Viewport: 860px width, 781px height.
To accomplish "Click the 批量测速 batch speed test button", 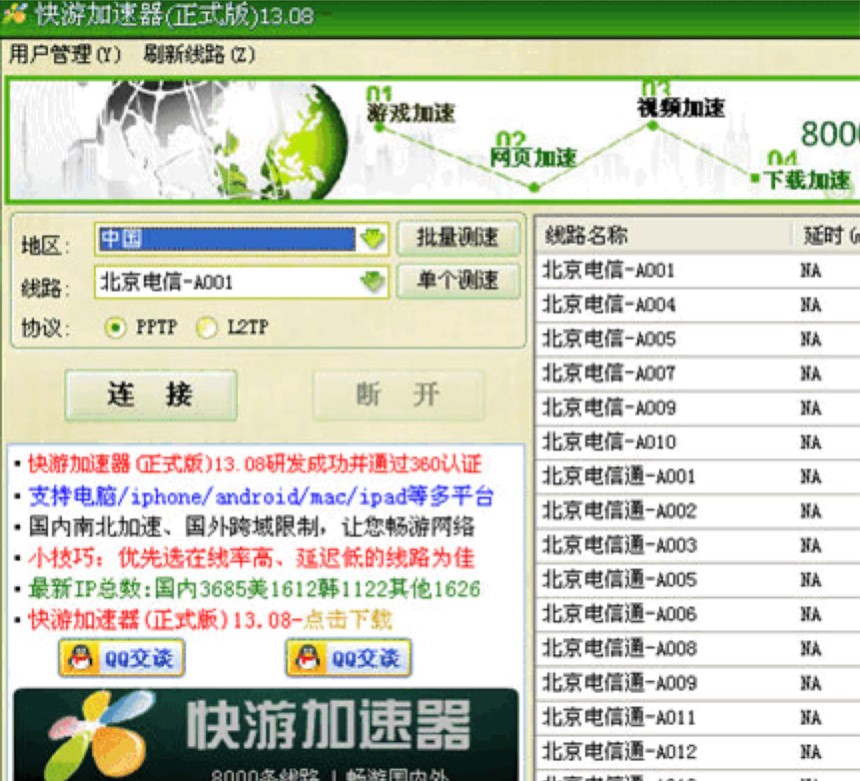I will [x=458, y=238].
